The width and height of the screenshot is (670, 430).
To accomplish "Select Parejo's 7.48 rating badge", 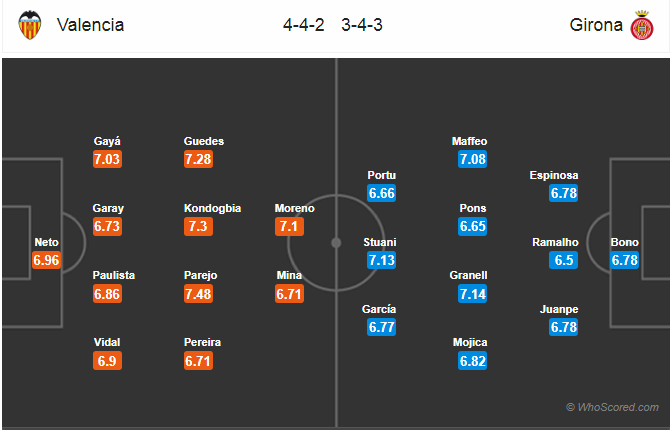I will (200, 293).
